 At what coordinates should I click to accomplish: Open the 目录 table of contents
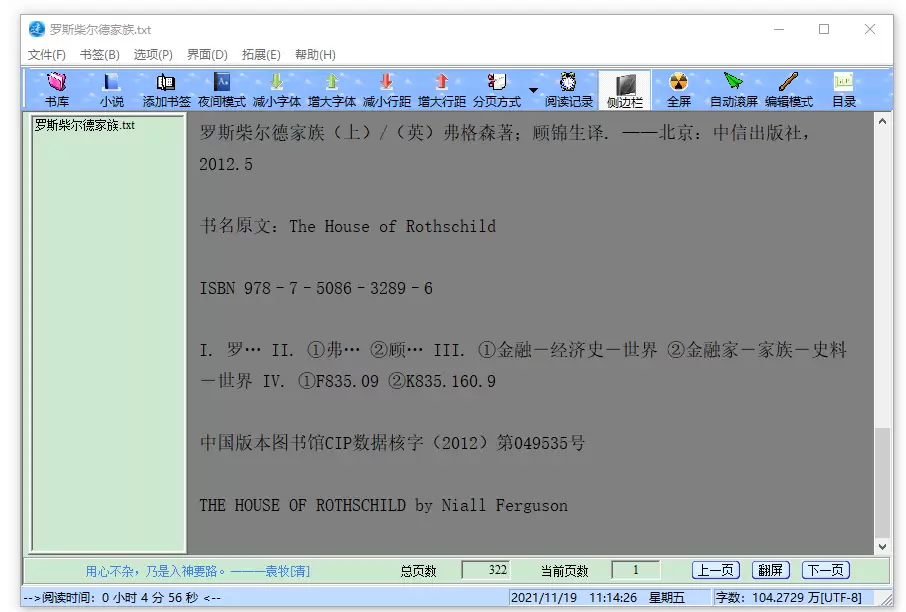coord(844,90)
